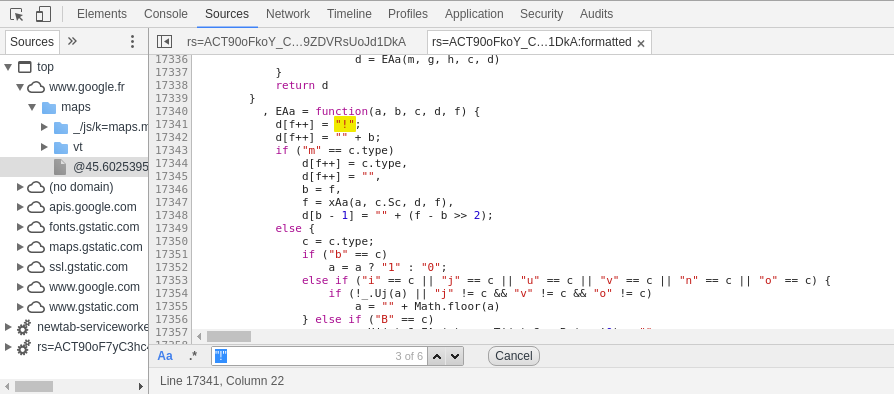Expand the fonts.gstatic.com node
This screenshot has width=894, height=394.
(x=20, y=226)
